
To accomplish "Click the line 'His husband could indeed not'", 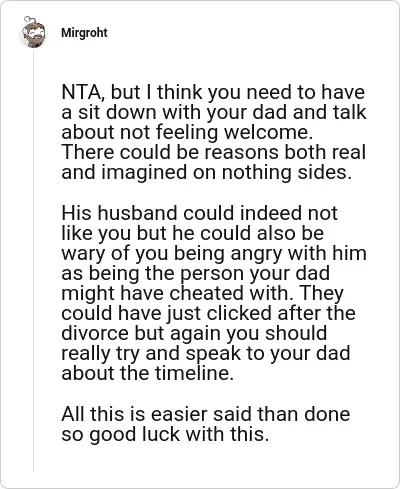I will pyautogui.click(x=199, y=213).
